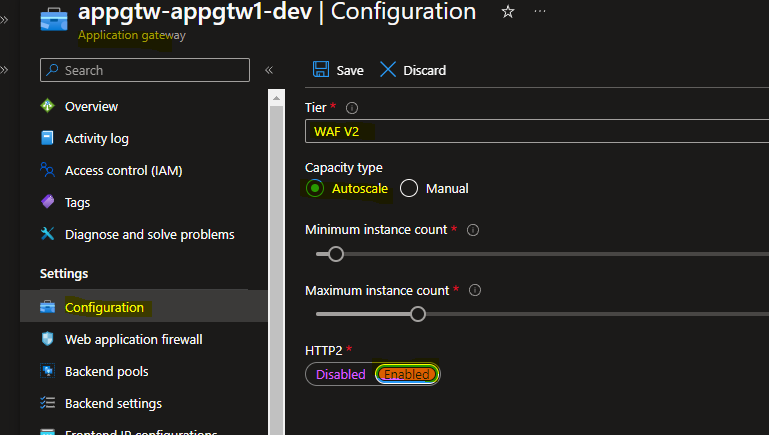
Task: Click the favorite star icon
Action: [x=508, y=11]
